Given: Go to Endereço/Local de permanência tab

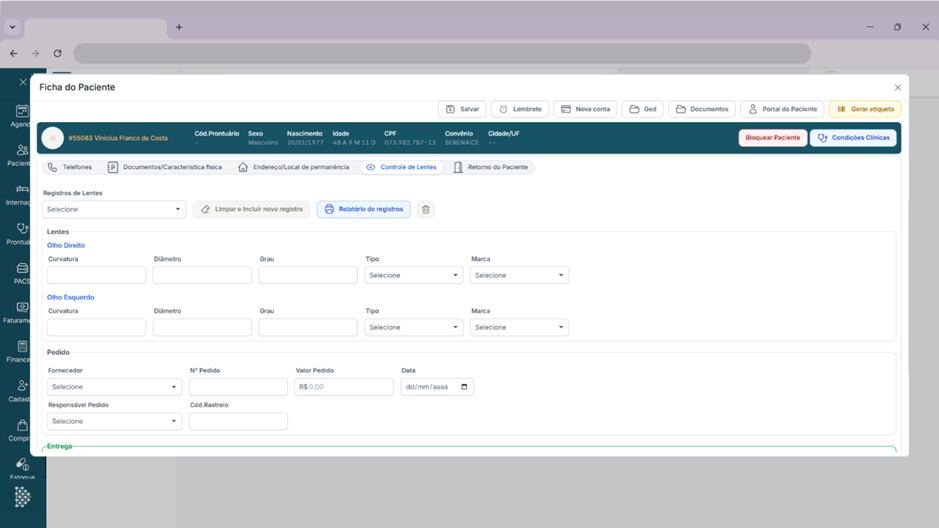Looking at the screenshot, I should pyautogui.click(x=294, y=168).
